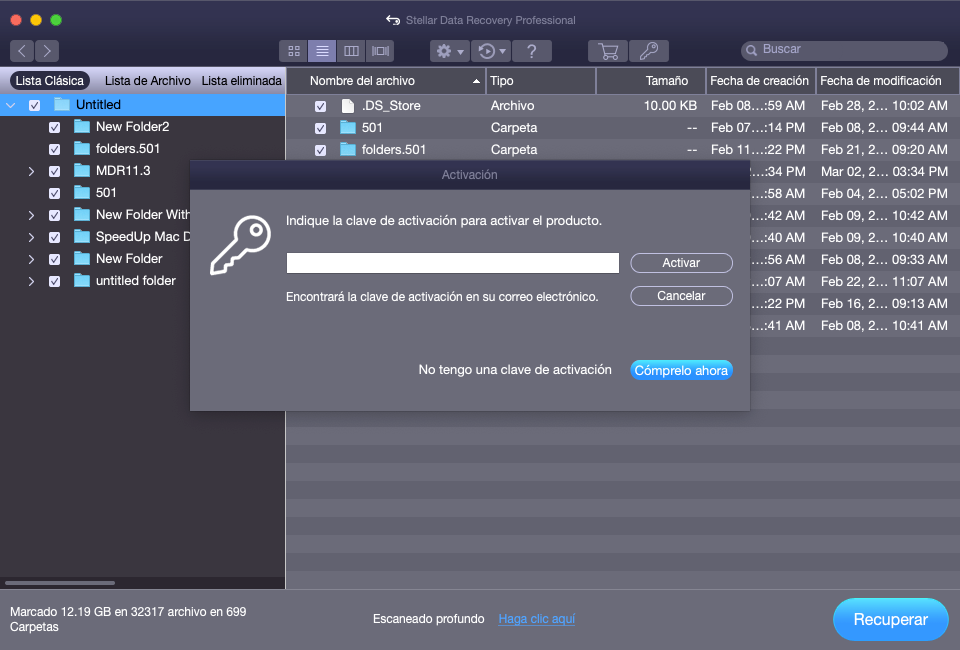Select the New Folder2 tree item
Viewport: 960px width, 650px height.
132,127
